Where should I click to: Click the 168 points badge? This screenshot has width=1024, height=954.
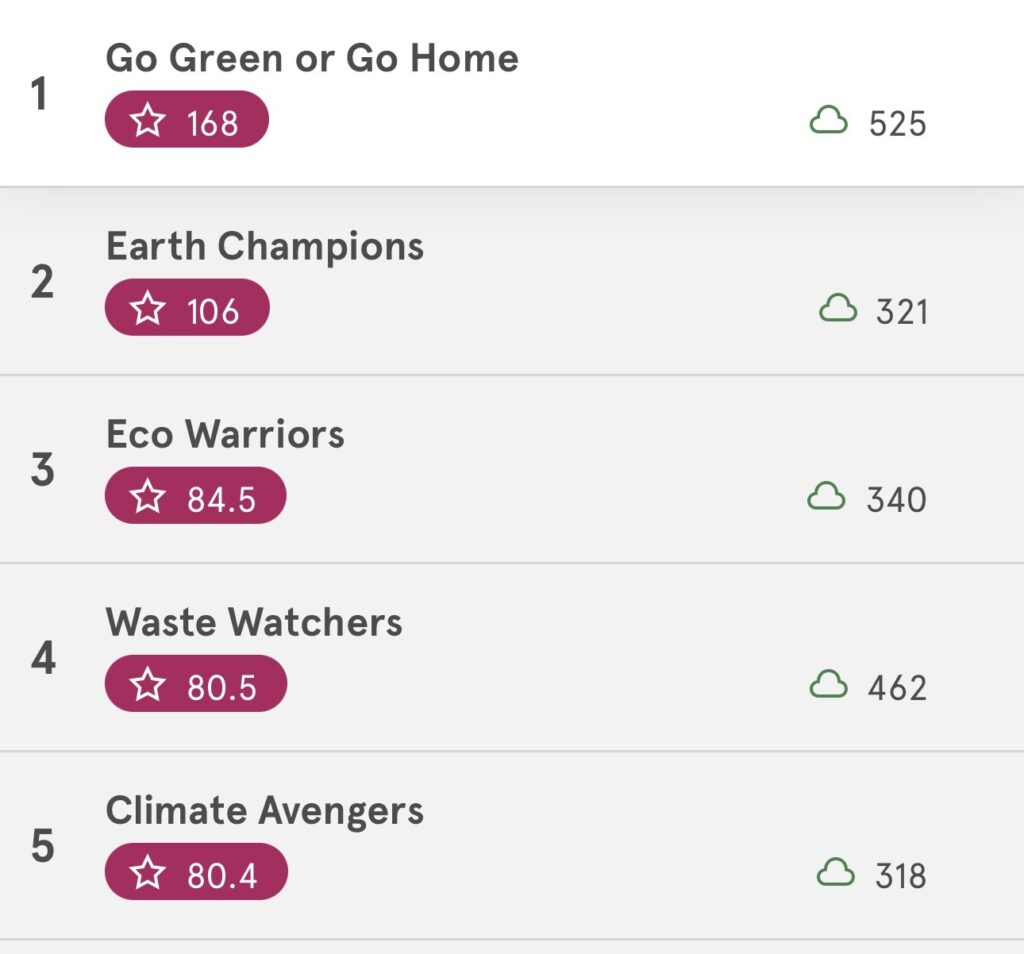coord(187,121)
